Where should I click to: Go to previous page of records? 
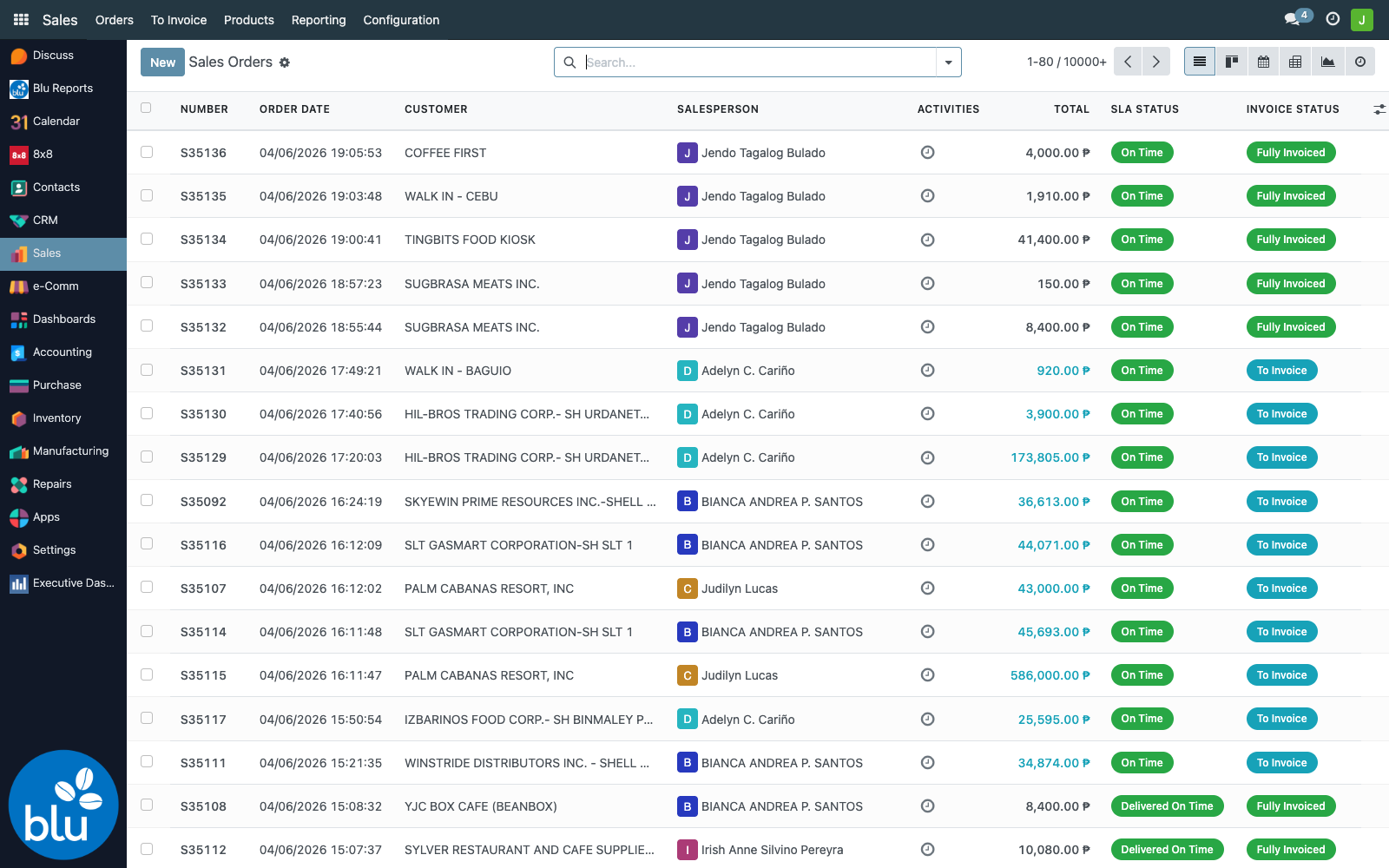tap(1128, 62)
